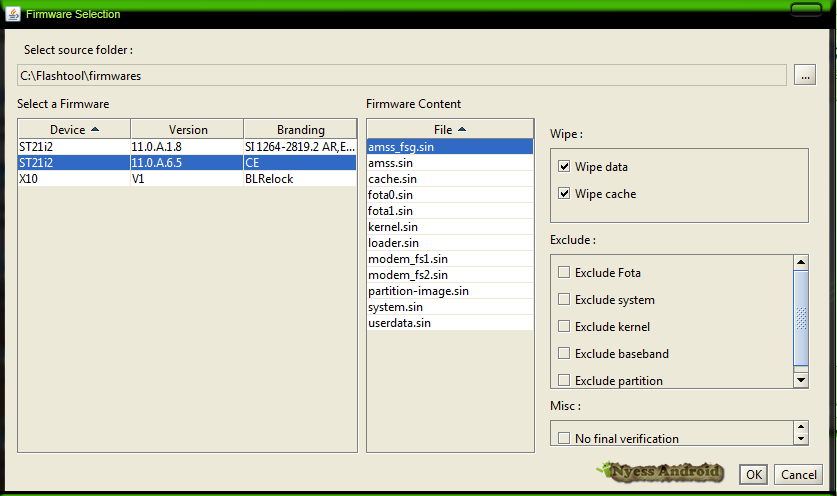The image size is (837, 496).
Task: Select ST21i2 firmware version 11.0.A.1.8
Action: [187, 147]
